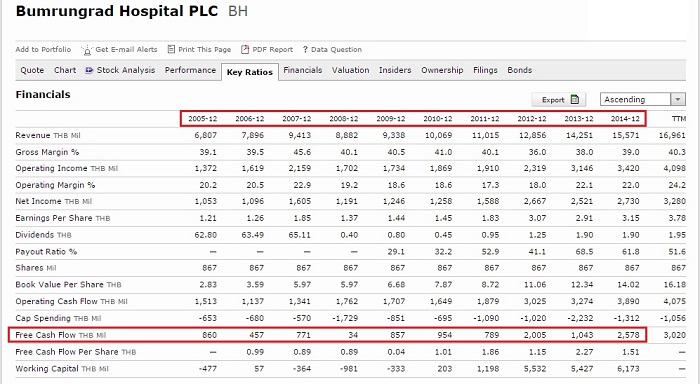Image resolution: width=700 pixels, height=384 pixels.
Task: Click the Get E-mail Alerts bell icon
Action: [x=87, y=50]
